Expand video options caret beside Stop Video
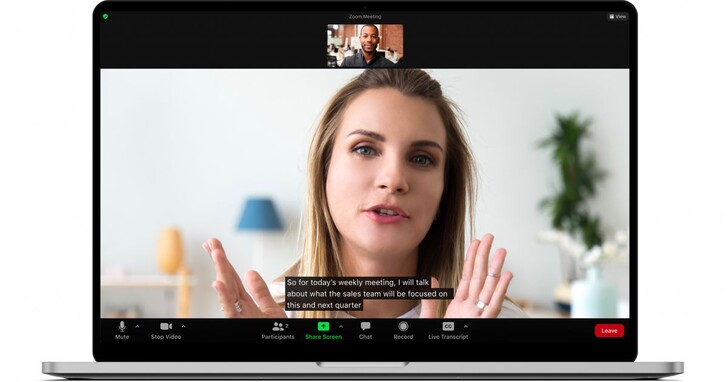 coord(183,327)
